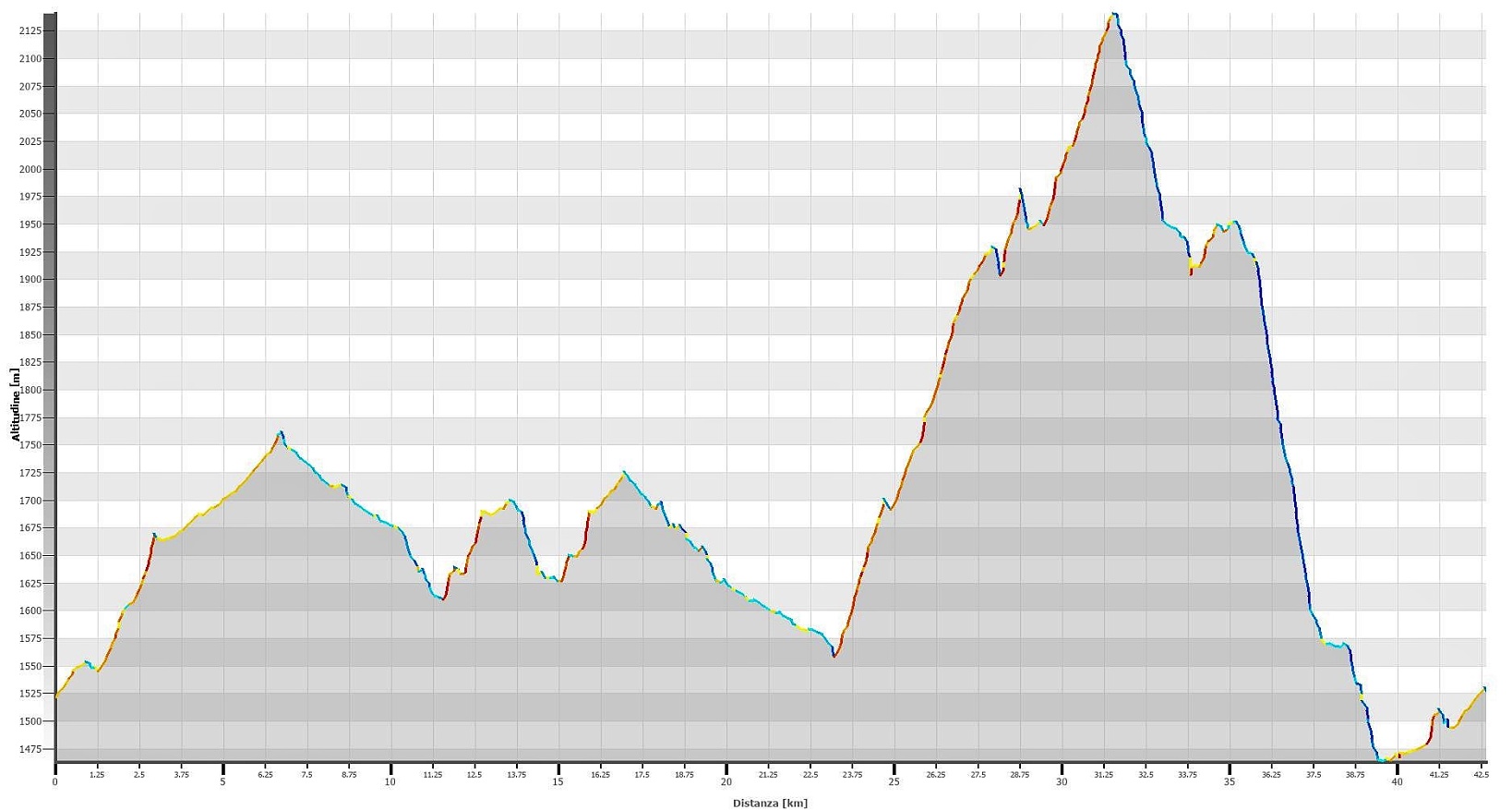Click the 'Distanza [km]' axis title
Image resolution: width=1512 pixels, height=810 pixels.
click(770, 803)
